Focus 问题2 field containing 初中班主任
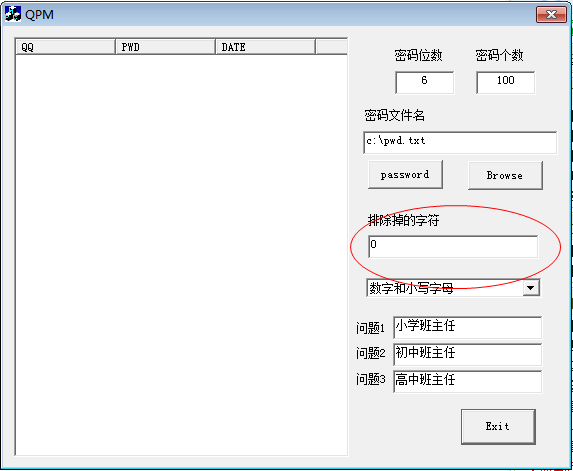 point(467,354)
